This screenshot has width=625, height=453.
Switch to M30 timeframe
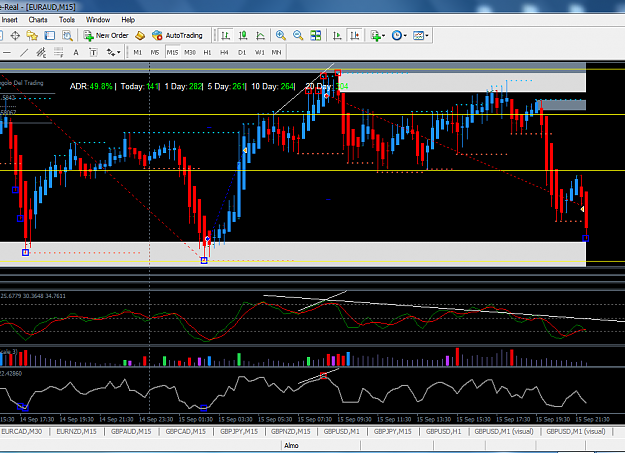click(x=190, y=52)
